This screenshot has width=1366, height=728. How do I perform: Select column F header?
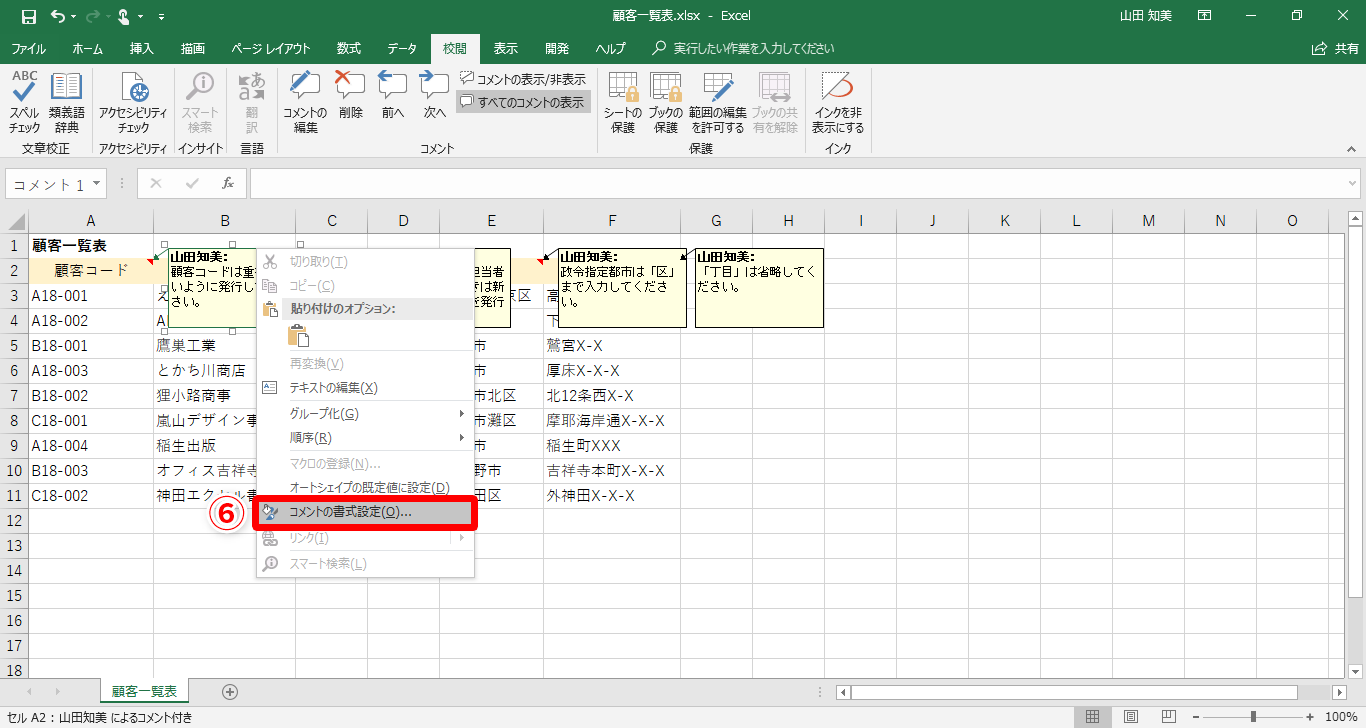point(612,221)
